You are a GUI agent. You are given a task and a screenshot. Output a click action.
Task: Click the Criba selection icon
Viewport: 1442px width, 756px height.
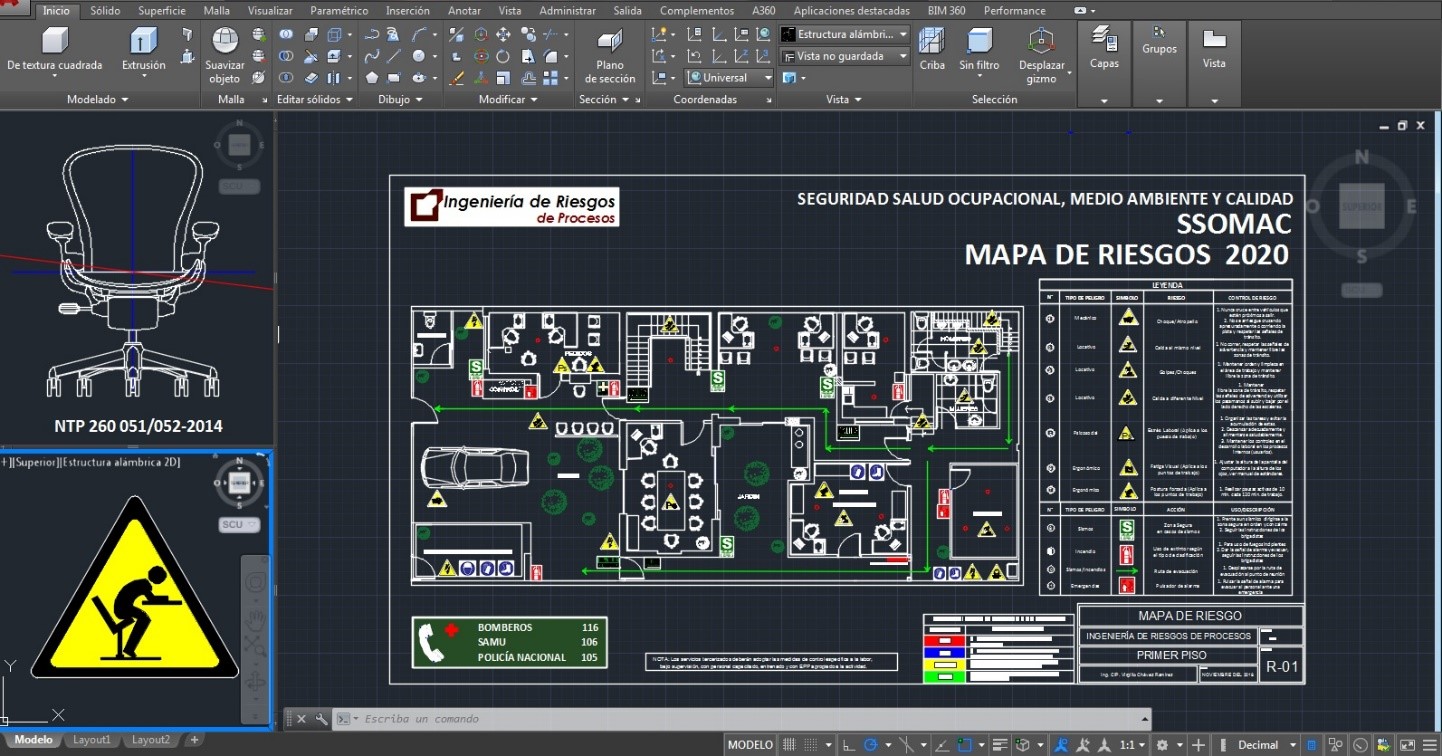pyautogui.click(x=932, y=47)
